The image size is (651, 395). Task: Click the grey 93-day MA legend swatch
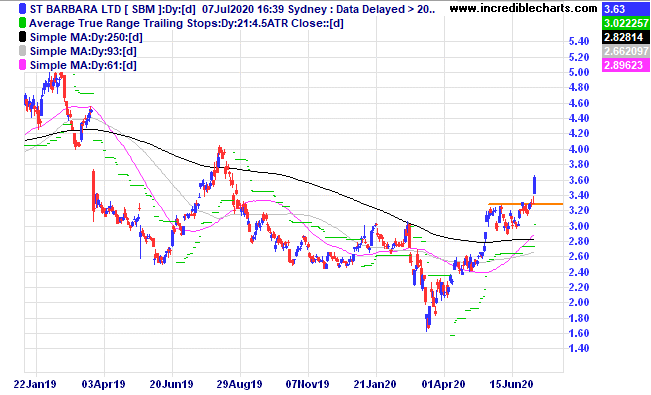coord(22,51)
